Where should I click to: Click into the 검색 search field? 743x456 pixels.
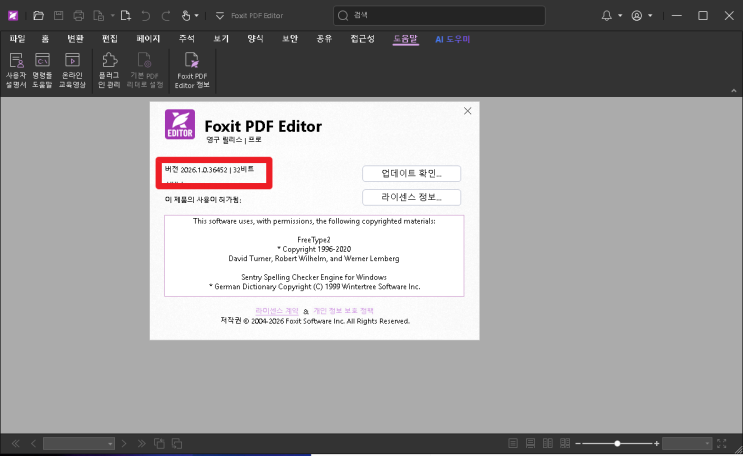tap(439, 16)
